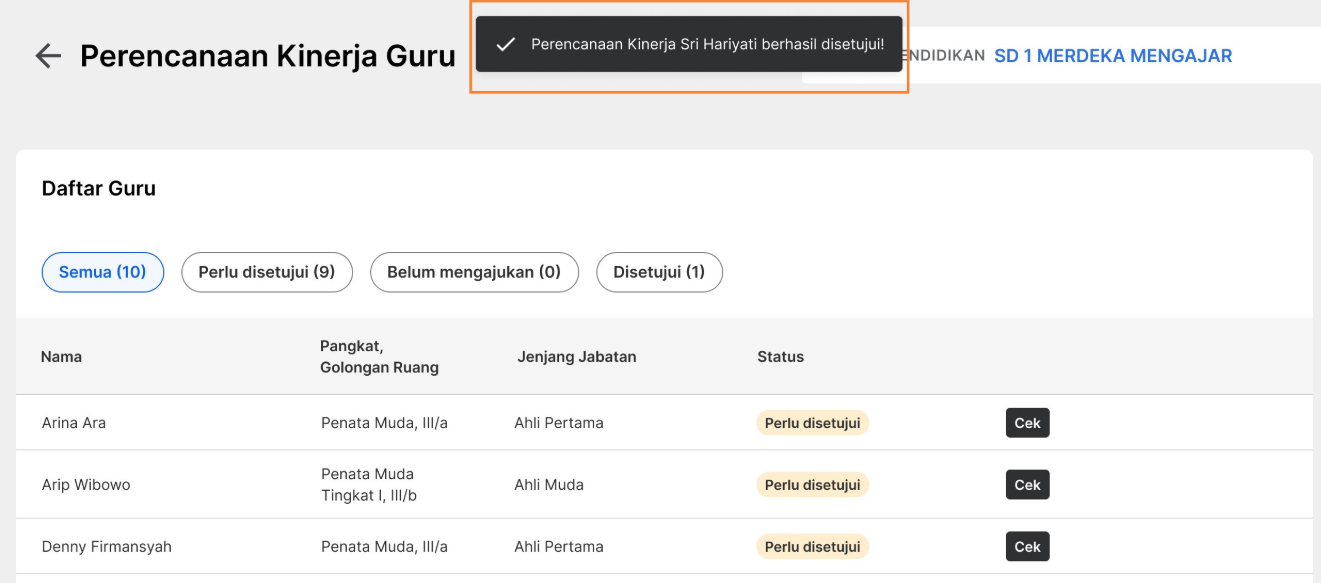Click the back arrow icon

48,56
